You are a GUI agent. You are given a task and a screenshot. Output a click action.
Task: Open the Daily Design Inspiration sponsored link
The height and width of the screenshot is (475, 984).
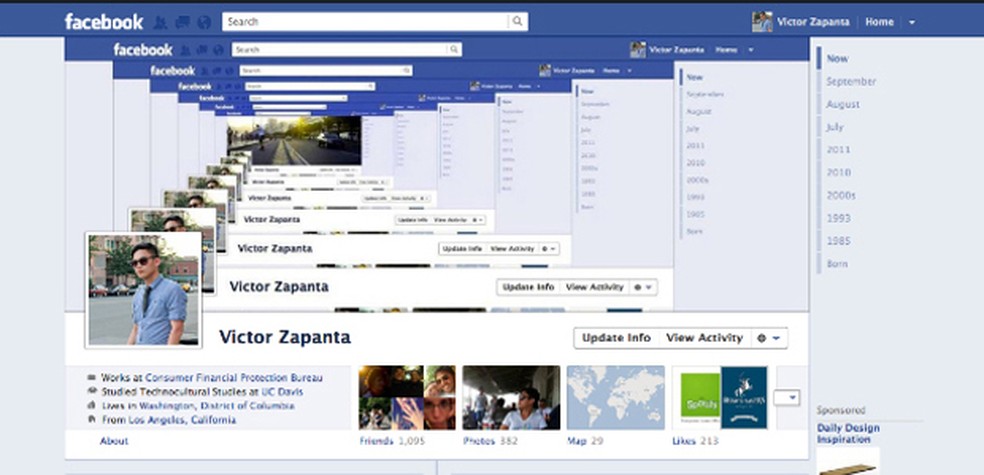848,434
